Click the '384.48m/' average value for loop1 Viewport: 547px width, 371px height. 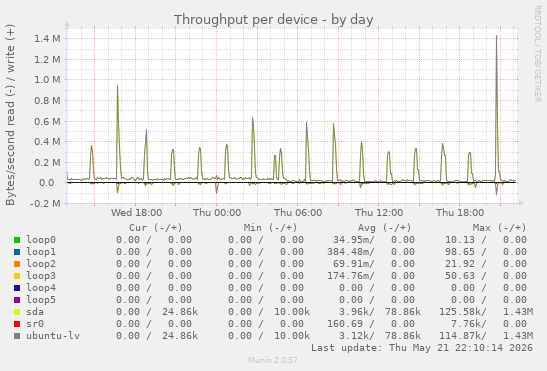tap(351, 252)
